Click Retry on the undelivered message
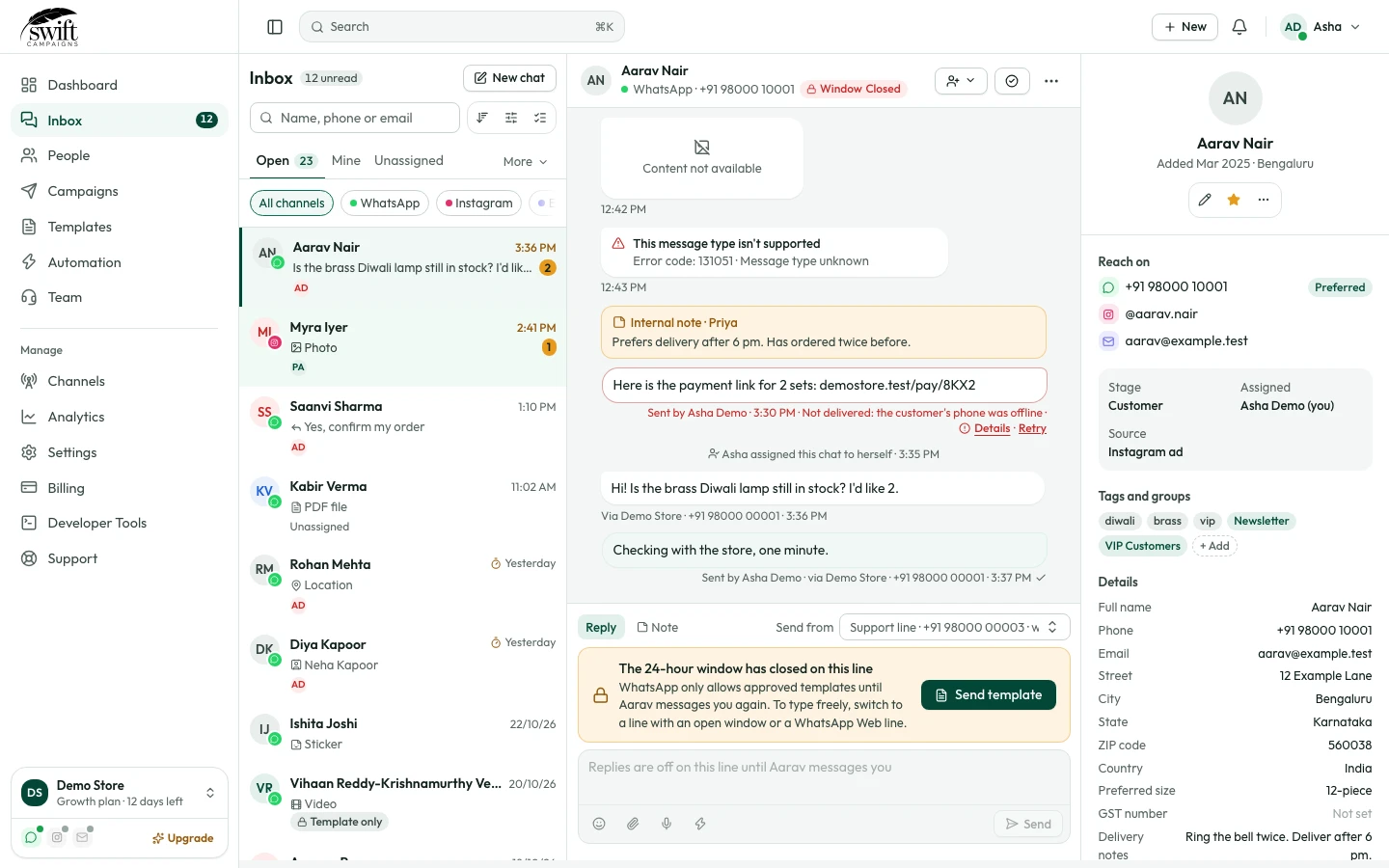The image size is (1389, 868). tap(1032, 428)
